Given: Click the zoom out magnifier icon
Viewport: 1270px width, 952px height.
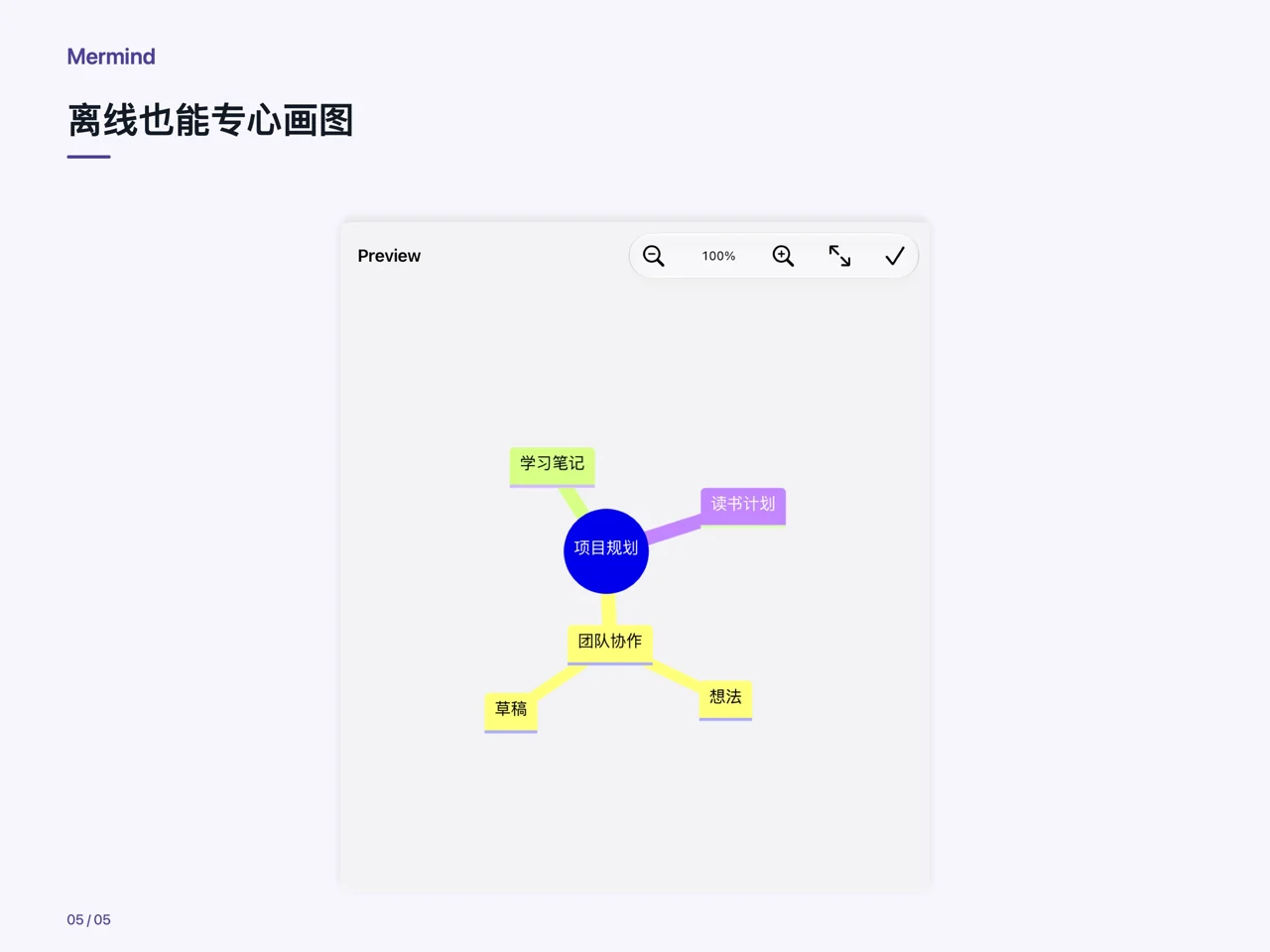Looking at the screenshot, I should [654, 256].
